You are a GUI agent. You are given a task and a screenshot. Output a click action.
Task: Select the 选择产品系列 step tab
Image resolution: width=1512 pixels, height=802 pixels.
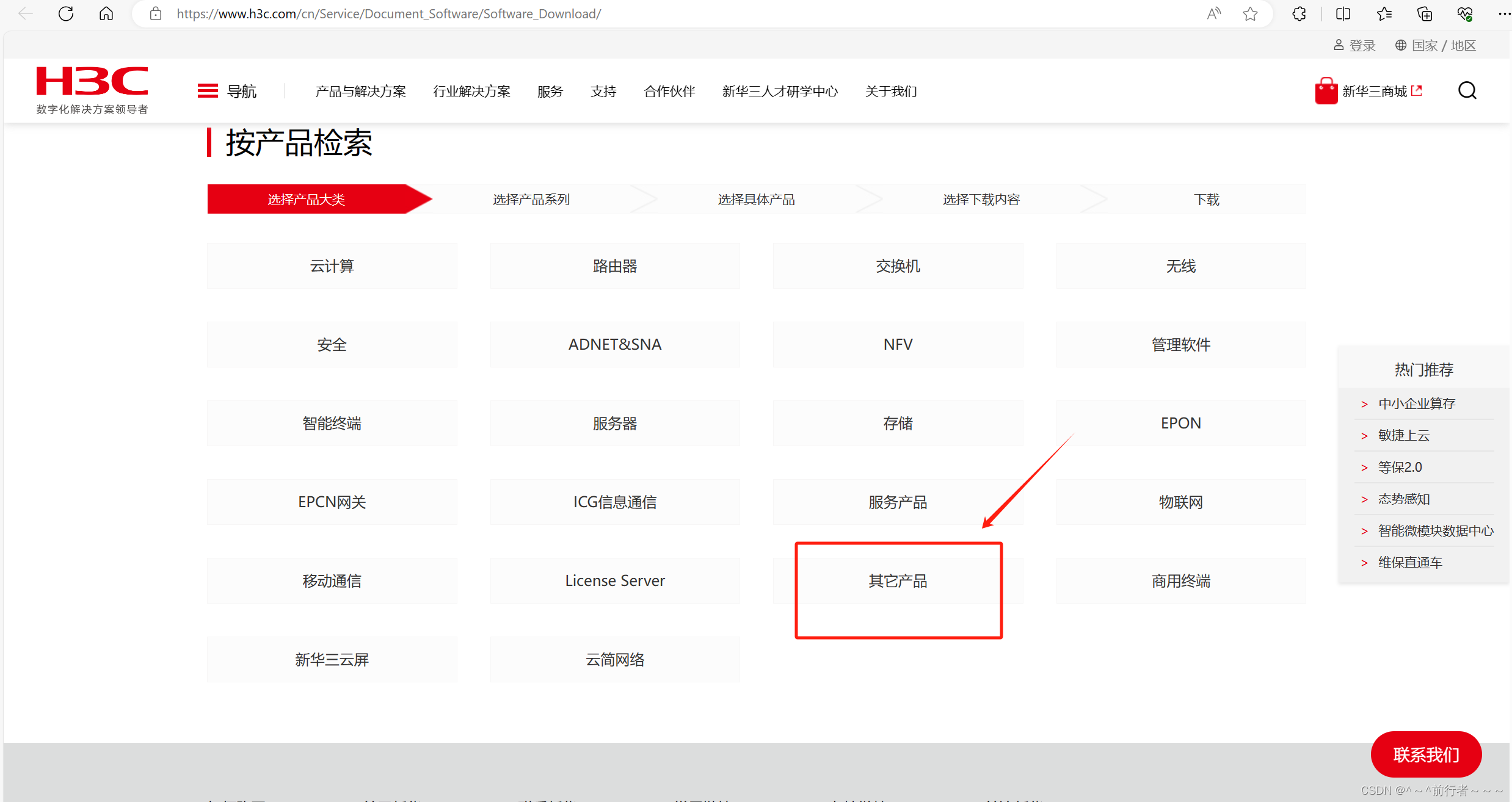[x=531, y=199]
